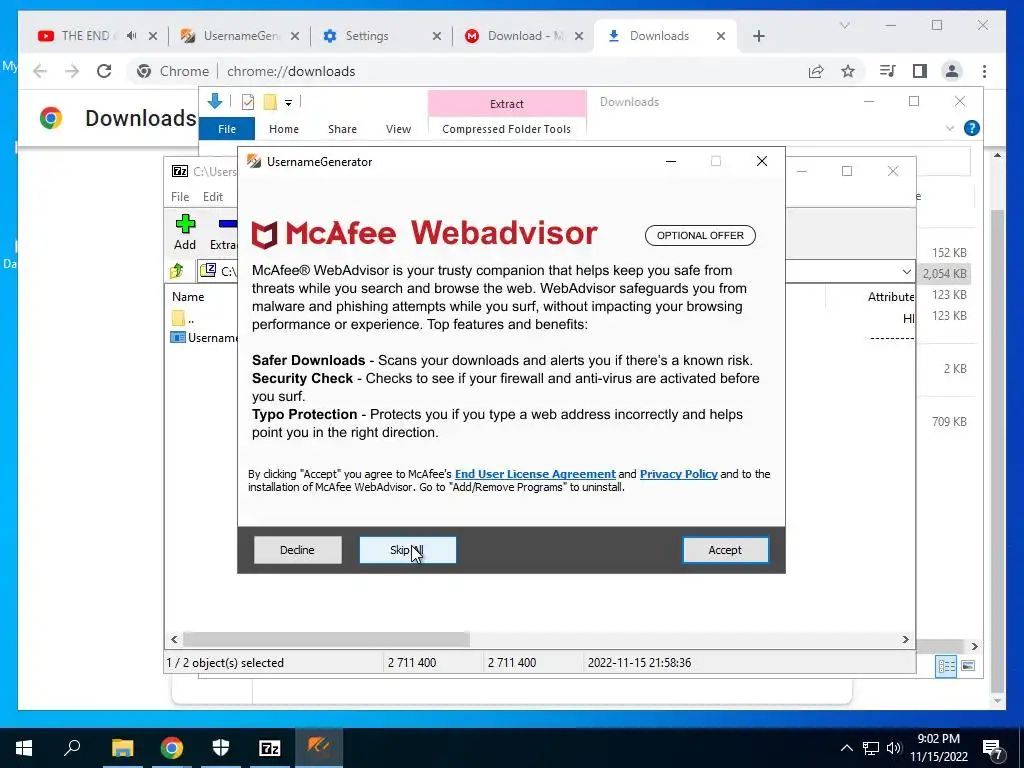The width and height of the screenshot is (1024, 768).
Task: Open Windows Security from taskbar
Action: (x=221, y=748)
